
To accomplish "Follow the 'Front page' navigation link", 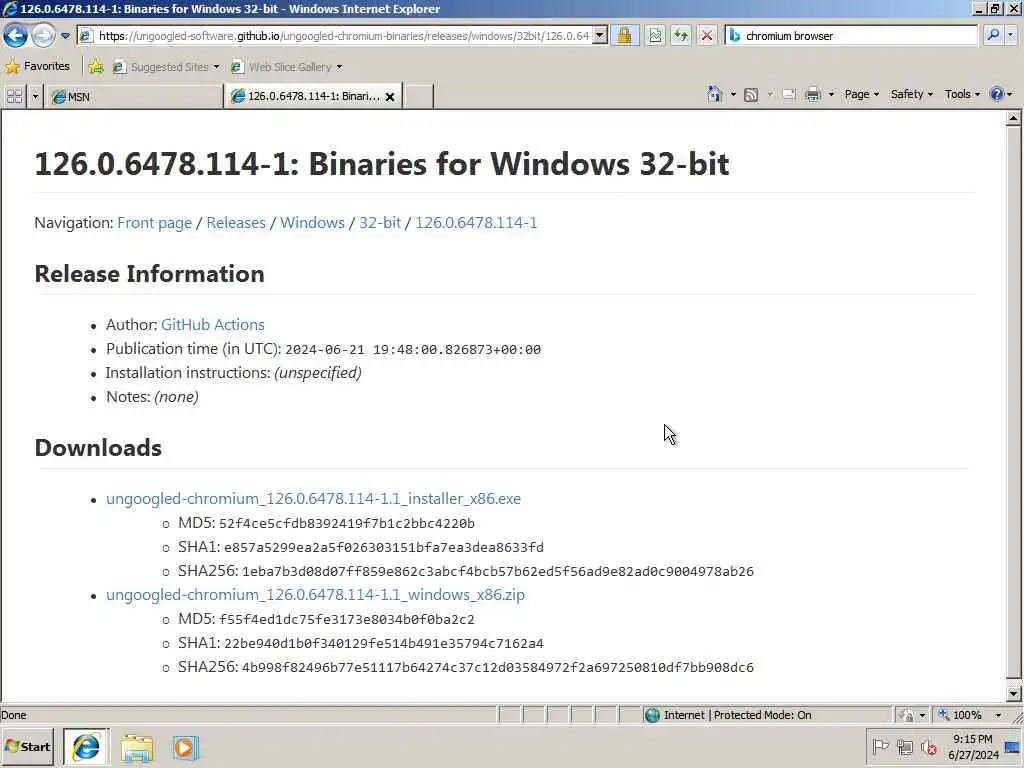I will click(155, 223).
